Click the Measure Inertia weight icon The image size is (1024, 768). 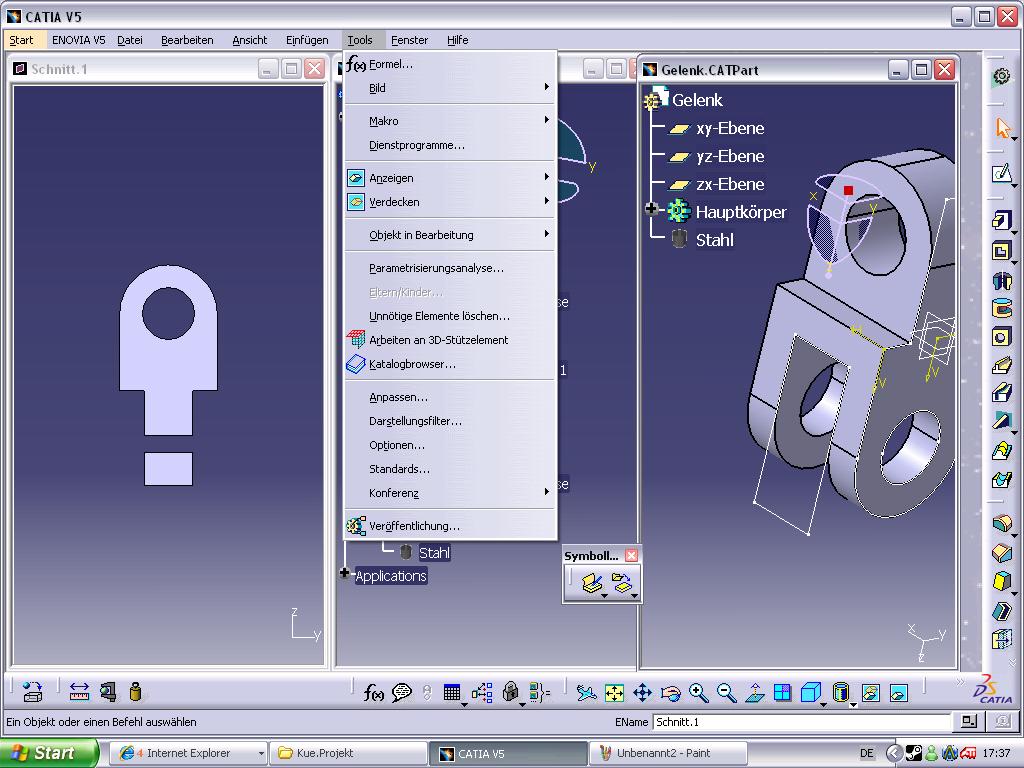(135, 692)
